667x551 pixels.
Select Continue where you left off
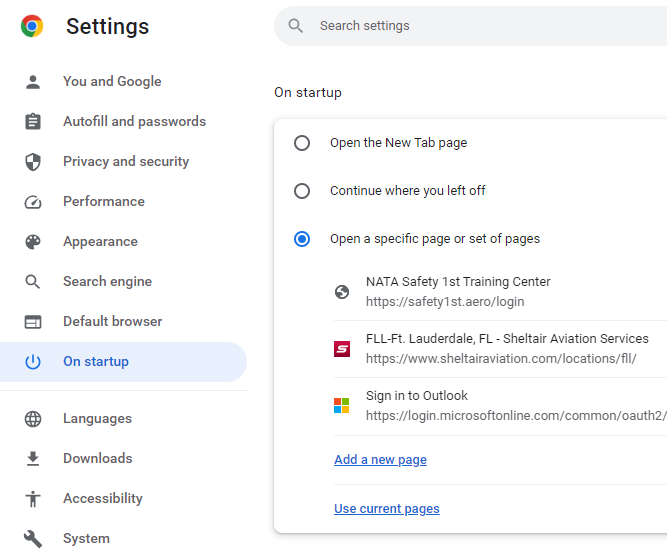coord(302,191)
